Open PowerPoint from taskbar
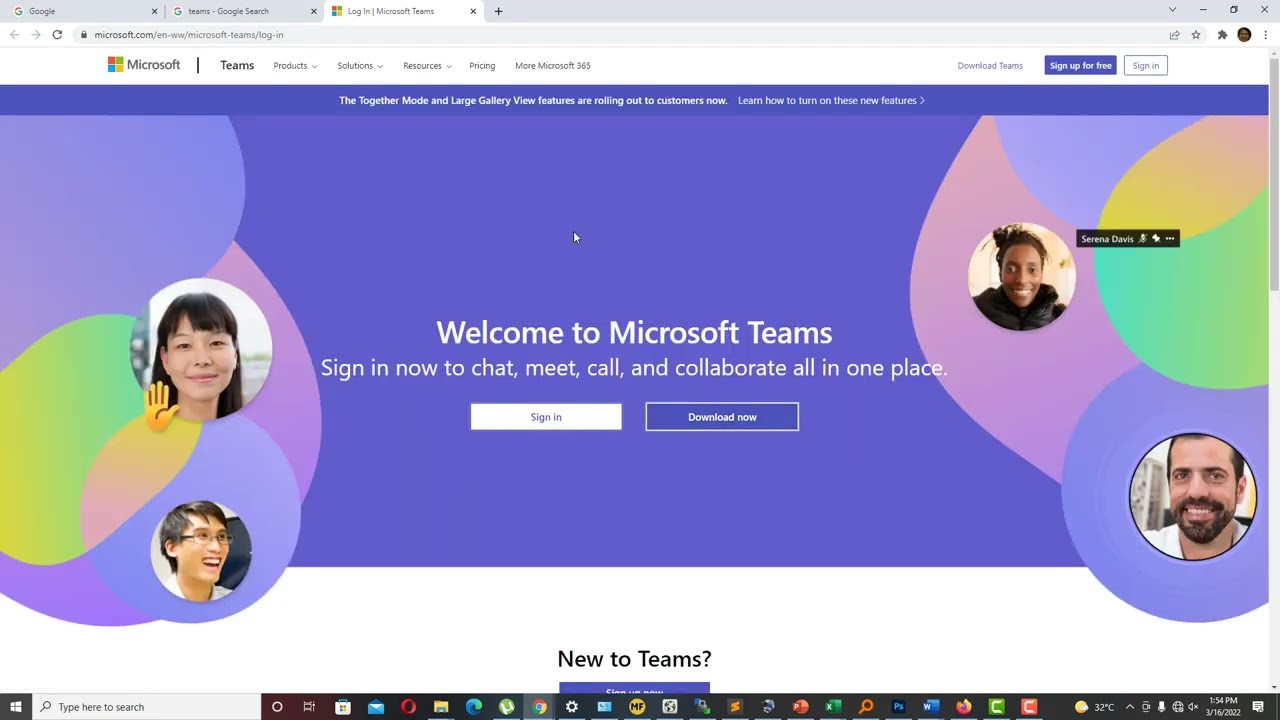 pyautogui.click(x=800, y=707)
